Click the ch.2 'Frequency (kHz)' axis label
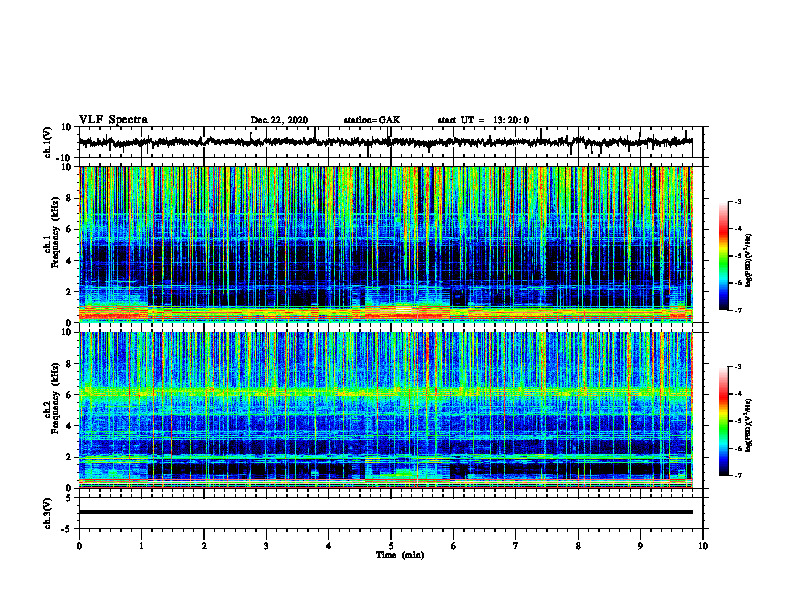The image size is (792, 612). (x=56, y=398)
